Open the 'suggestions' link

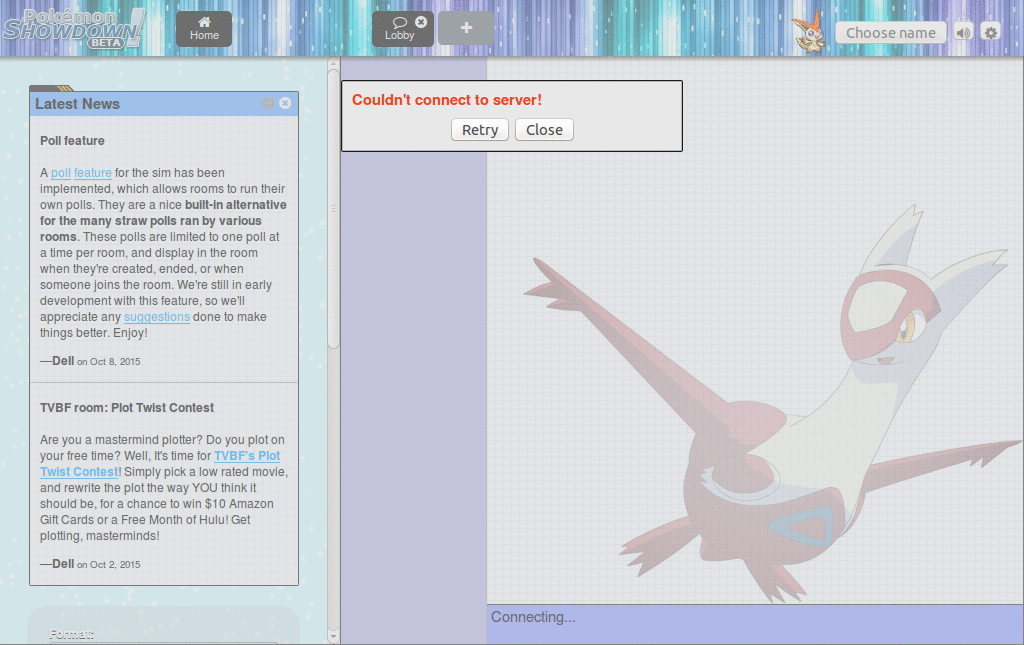[157, 317]
